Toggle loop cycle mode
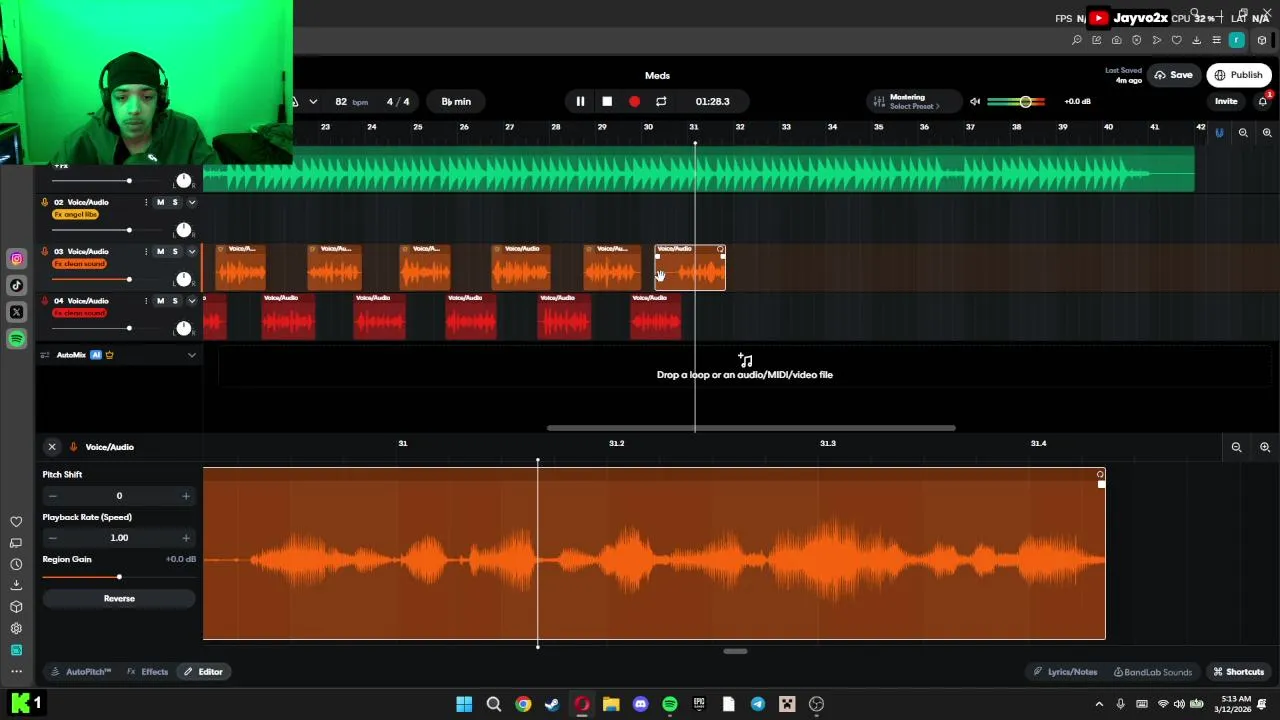This screenshot has height=720, width=1280. (x=661, y=101)
